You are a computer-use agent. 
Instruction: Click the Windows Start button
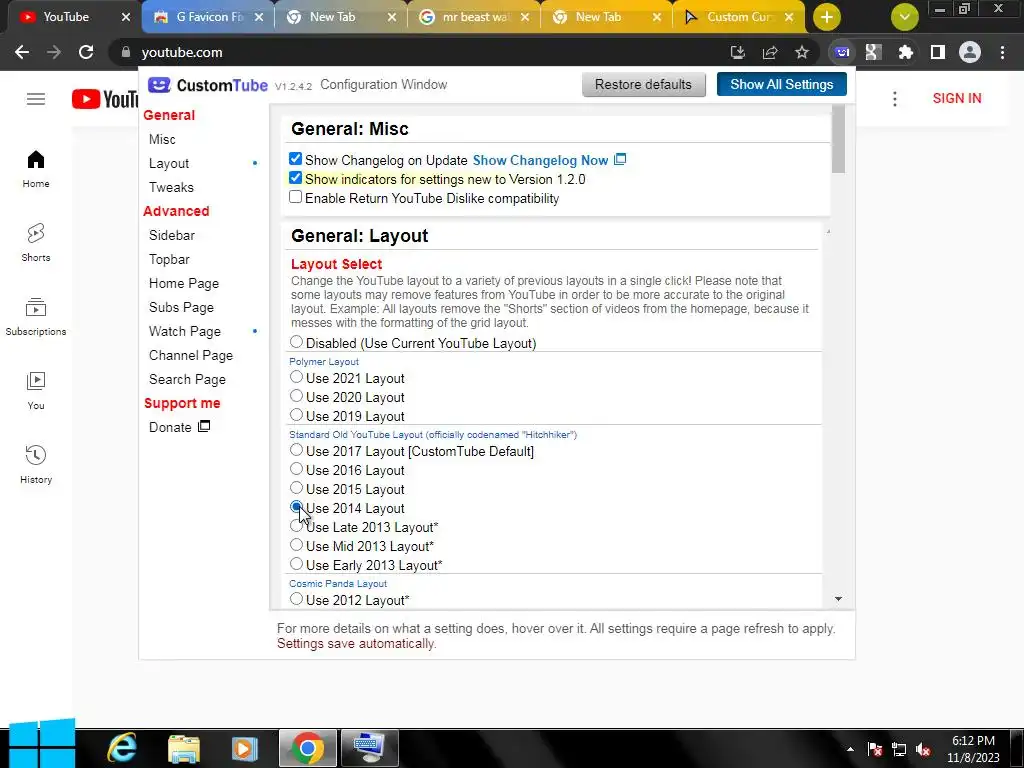point(41,744)
